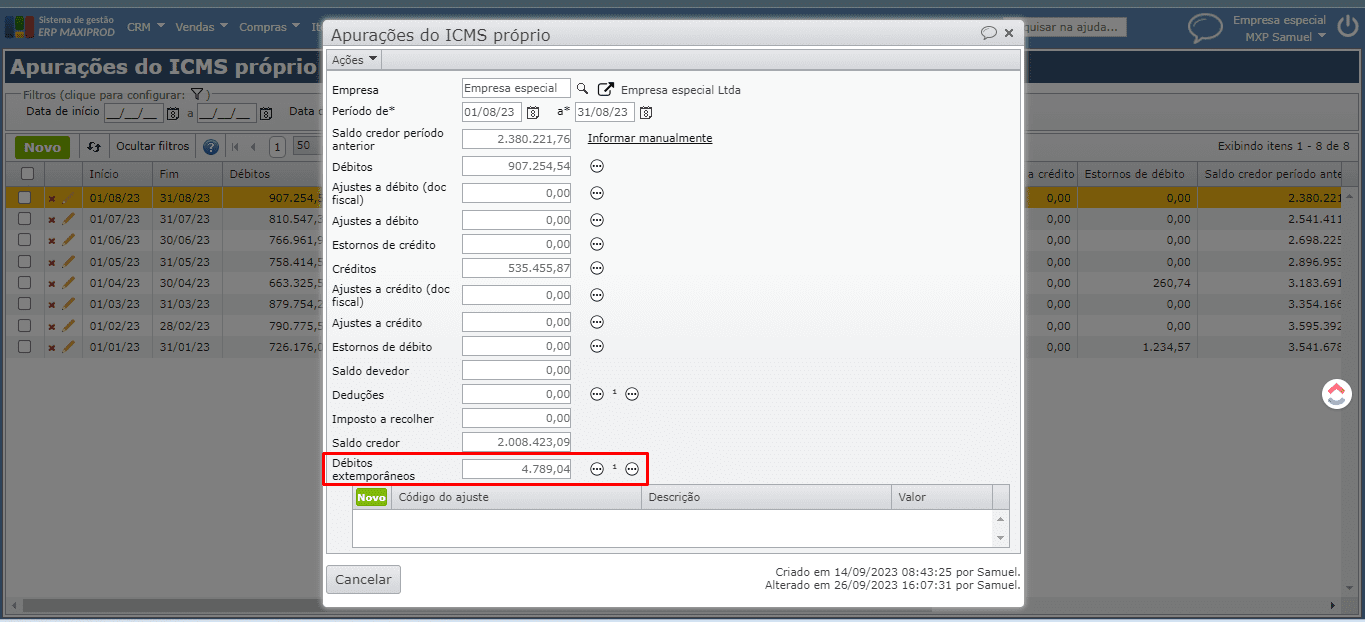Open the chat bubble icon in top header
This screenshot has height=622, width=1365.
click(x=1205, y=27)
